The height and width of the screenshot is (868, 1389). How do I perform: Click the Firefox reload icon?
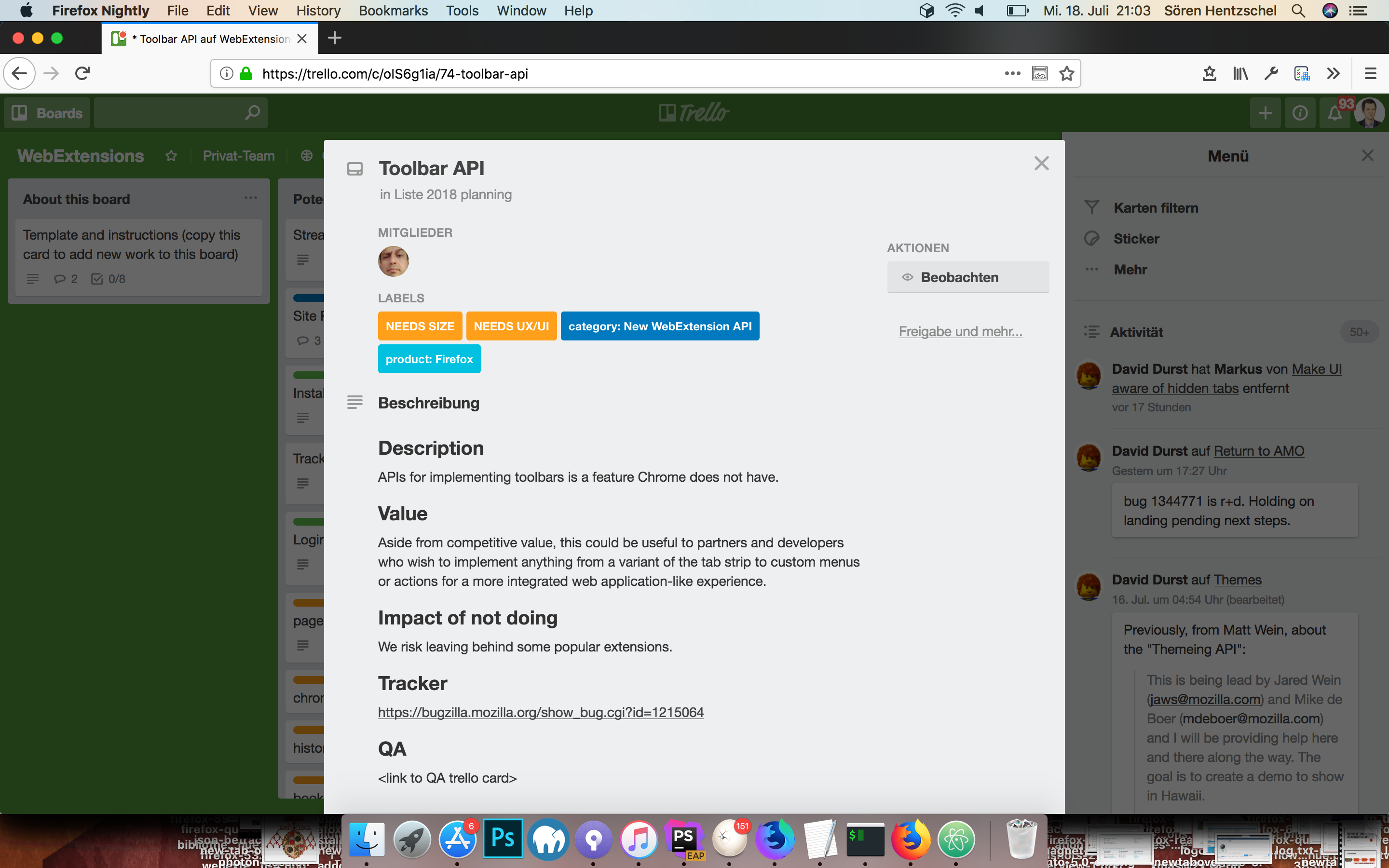(82, 73)
